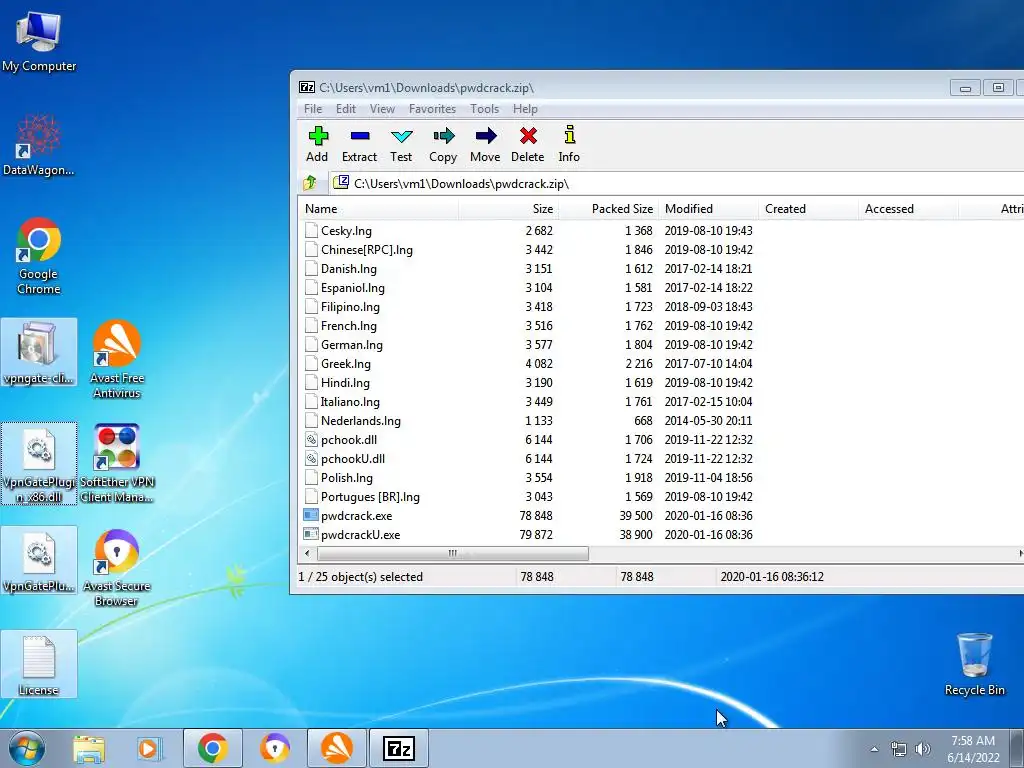Open Google Chrome desktop shortcut
Viewport: 1024px width, 768px height.
[x=39, y=256]
